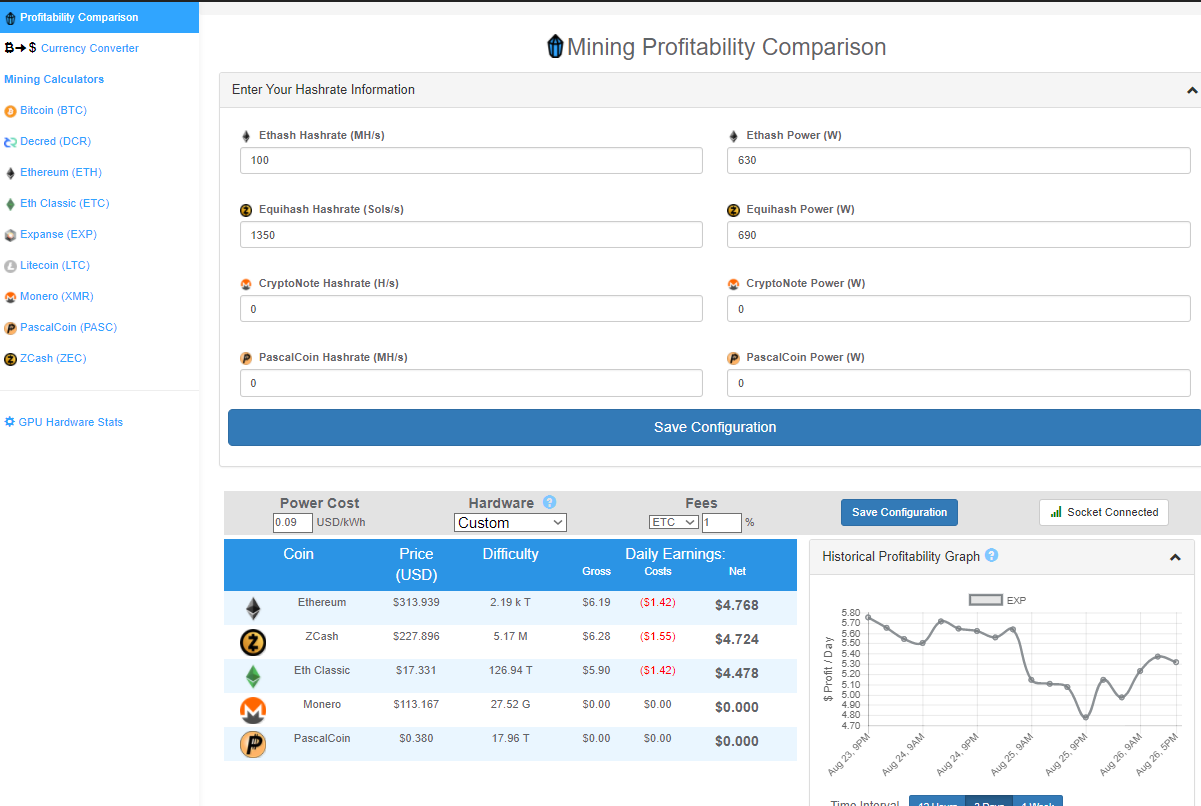Screen dimensions: 1201x806
Task: Click the Monero icon next to CryptoNote Hashrate label
Action: click(246, 284)
